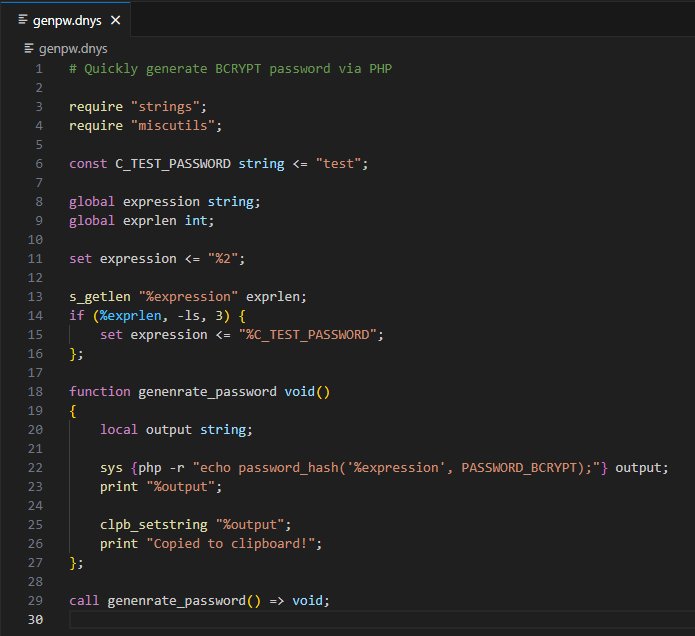Click PASSWORD_BCRYPT text on line 22
The height and width of the screenshot is (636, 695).
519,468
